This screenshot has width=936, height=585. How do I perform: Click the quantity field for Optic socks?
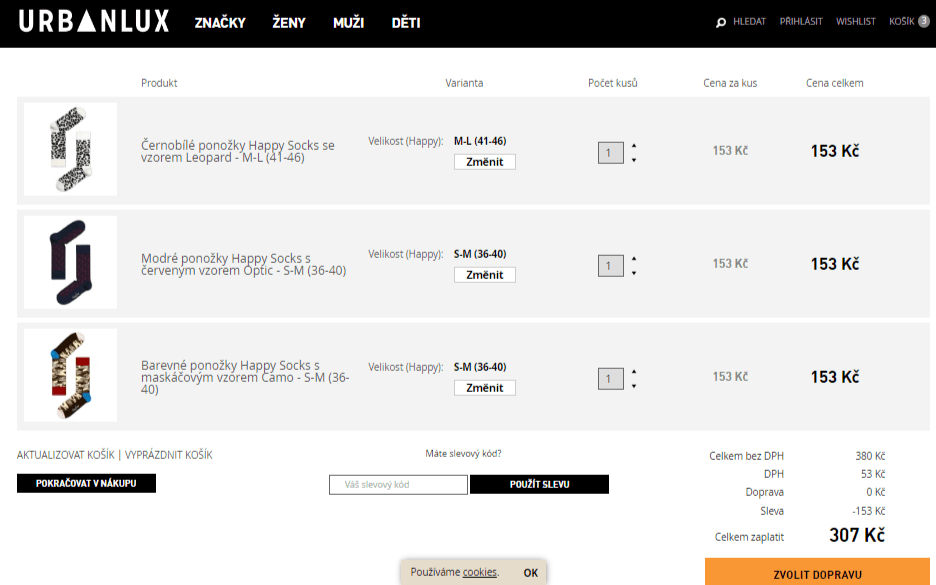pos(611,266)
